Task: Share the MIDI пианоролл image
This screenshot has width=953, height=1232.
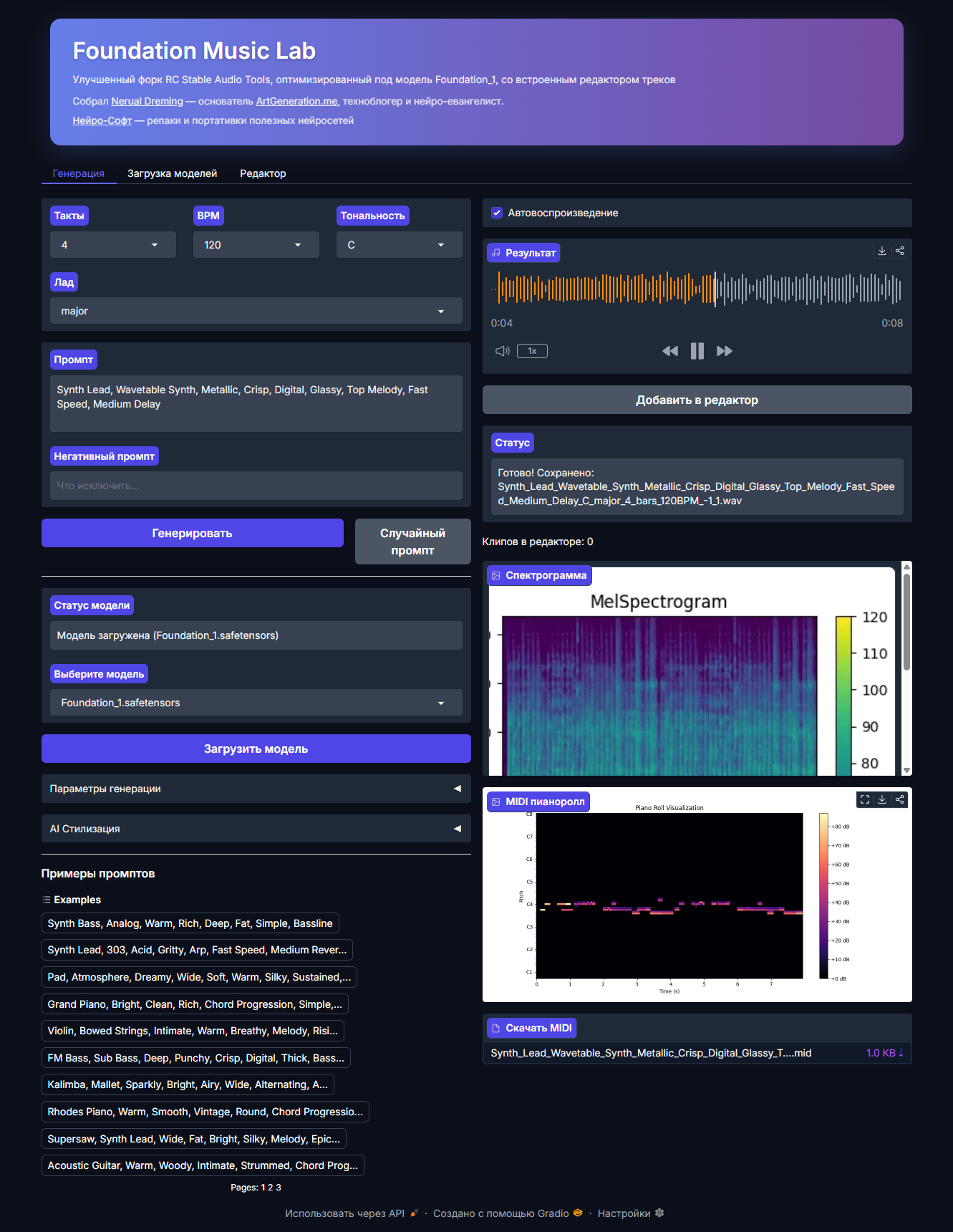Action: (x=900, y=799)
